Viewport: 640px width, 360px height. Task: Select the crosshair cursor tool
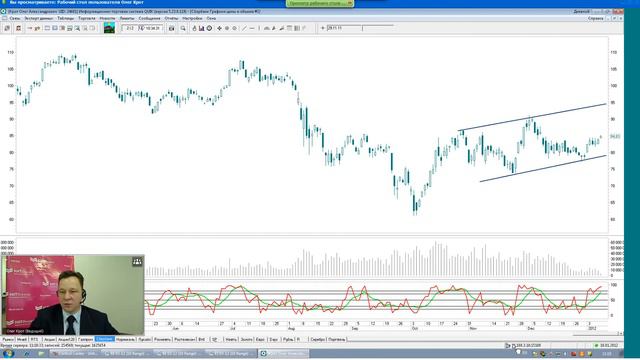[219, 28]
